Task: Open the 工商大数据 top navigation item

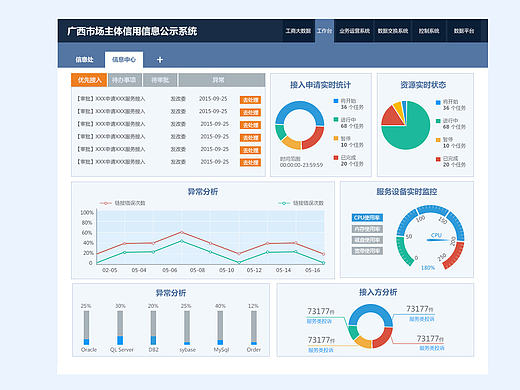Action: (298, 31)
